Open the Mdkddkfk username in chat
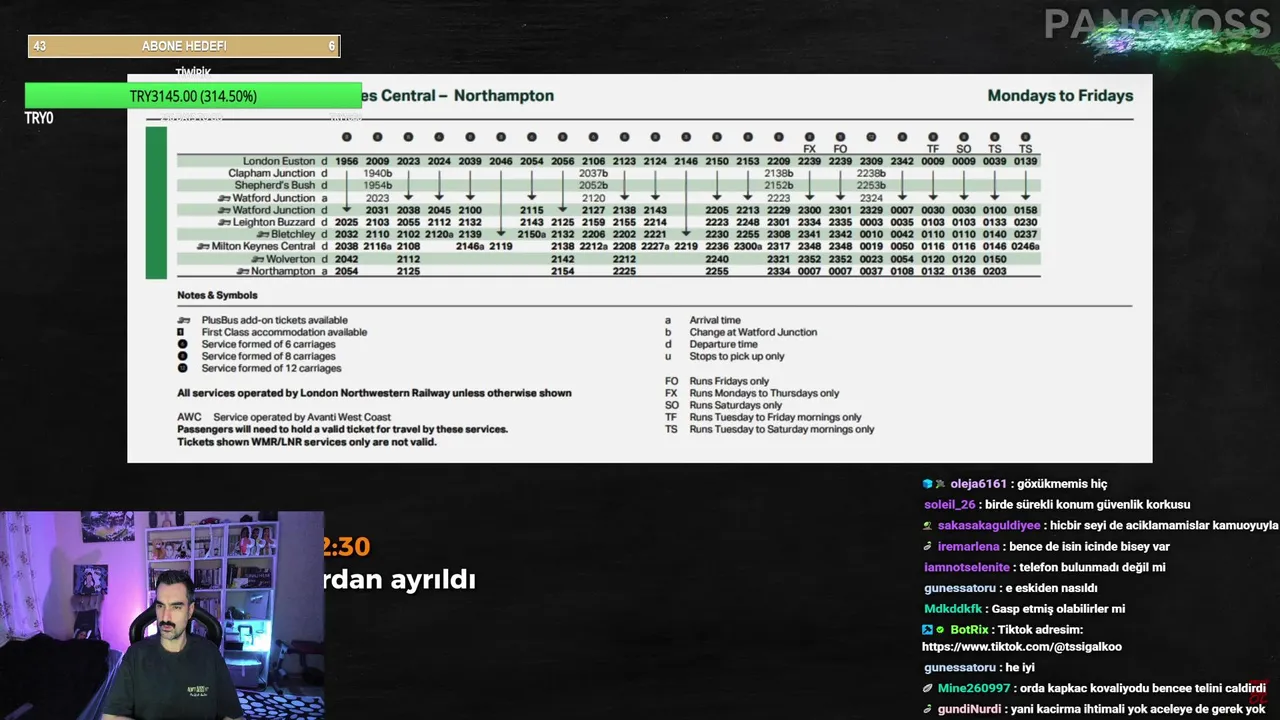 (x=953, y=609)
